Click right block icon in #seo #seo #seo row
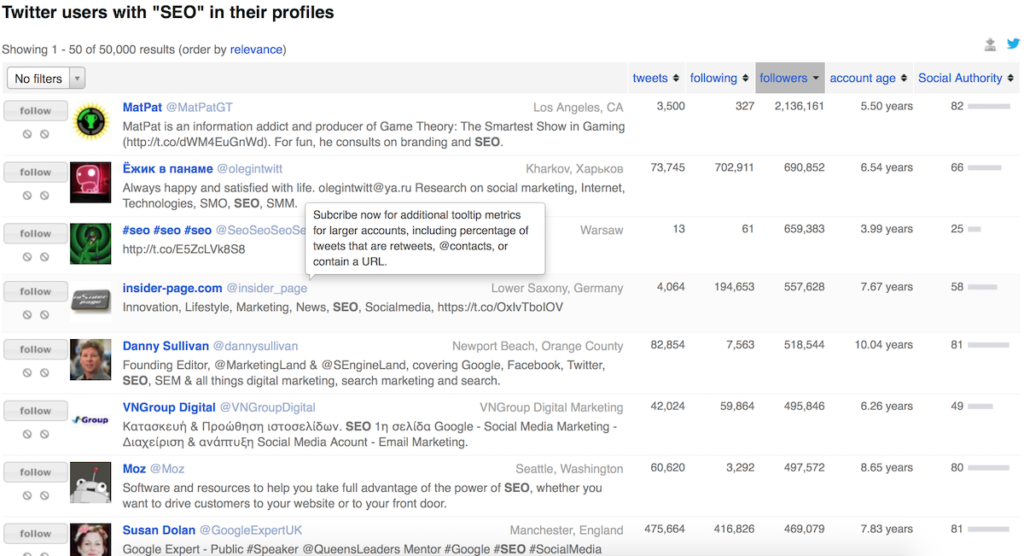 pyautogui.click(x=44, y=257)
